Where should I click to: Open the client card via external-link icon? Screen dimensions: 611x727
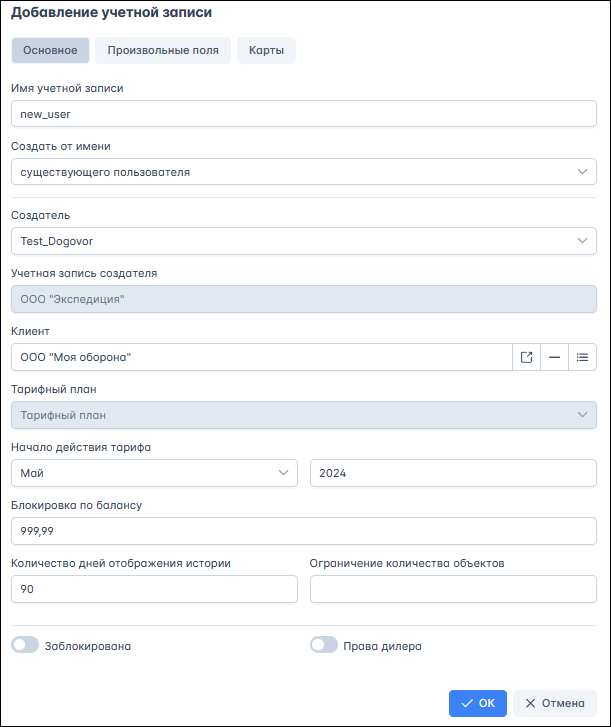[526, 357]
